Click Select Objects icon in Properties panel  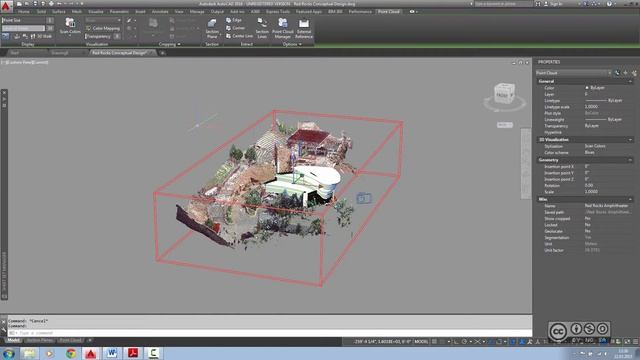click(625, 73)
